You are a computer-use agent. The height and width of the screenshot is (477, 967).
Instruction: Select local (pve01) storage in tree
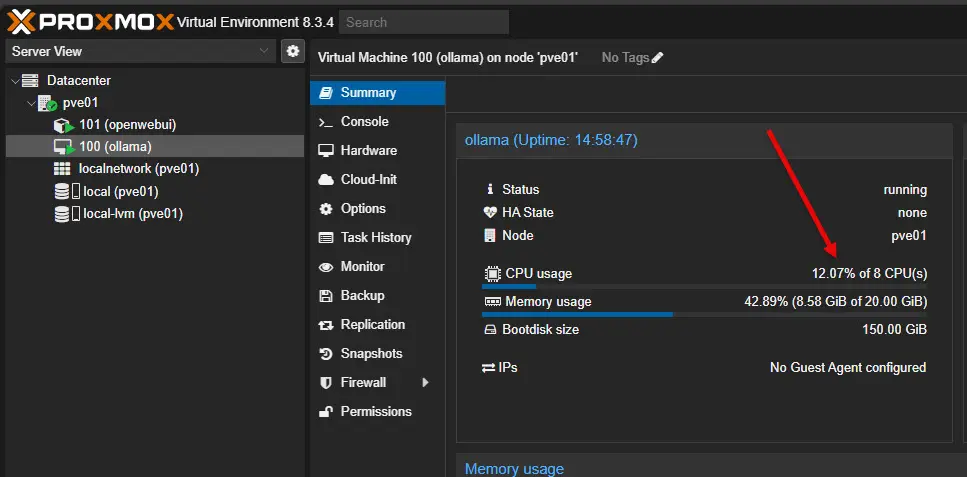pos(120,191)
